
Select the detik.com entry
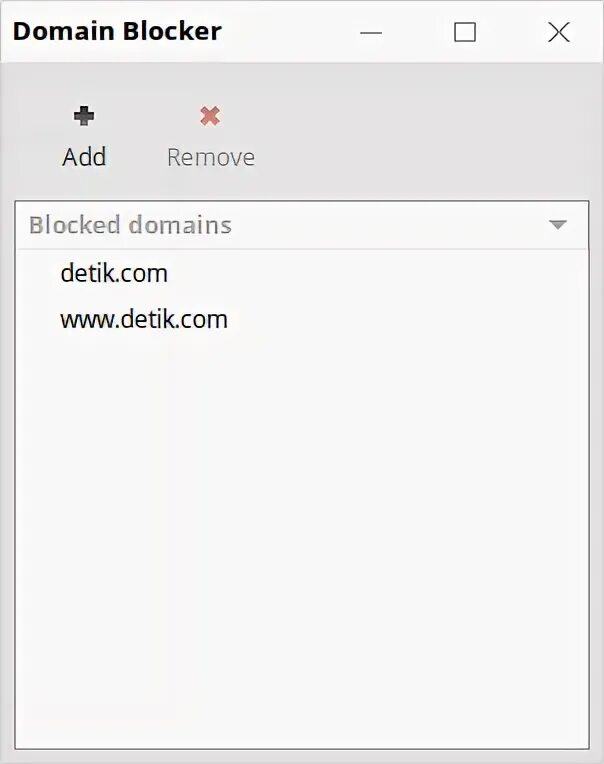point(114,273)
